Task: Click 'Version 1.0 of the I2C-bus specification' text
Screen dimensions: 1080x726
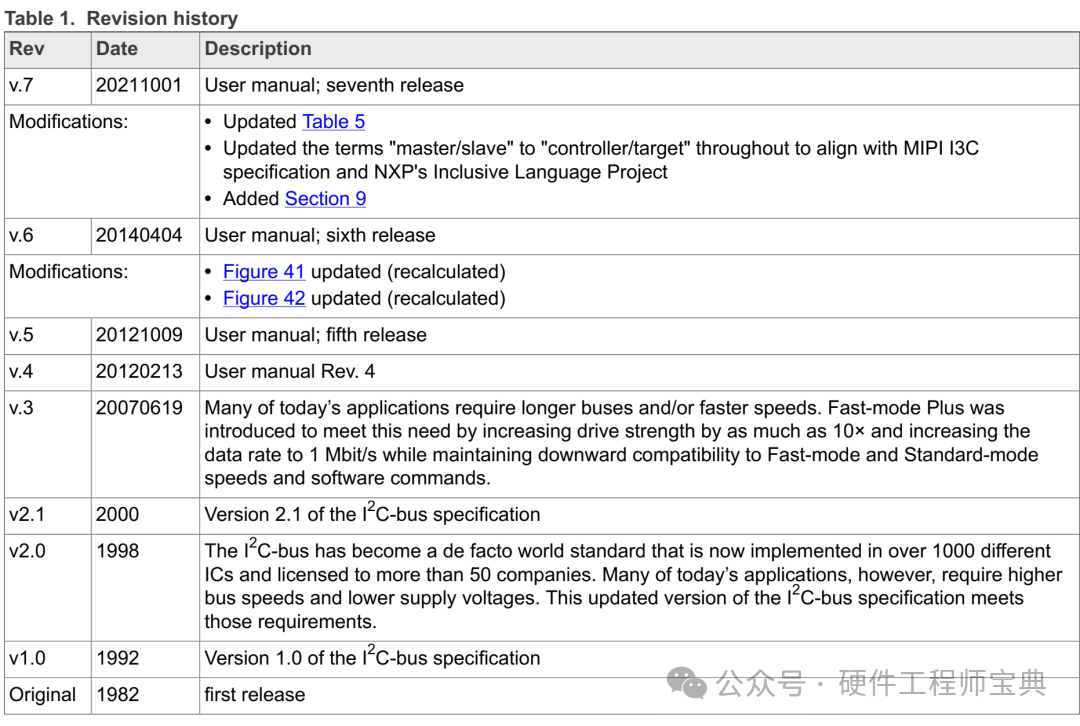Action: pyautogui.click(x=372, y=657)
